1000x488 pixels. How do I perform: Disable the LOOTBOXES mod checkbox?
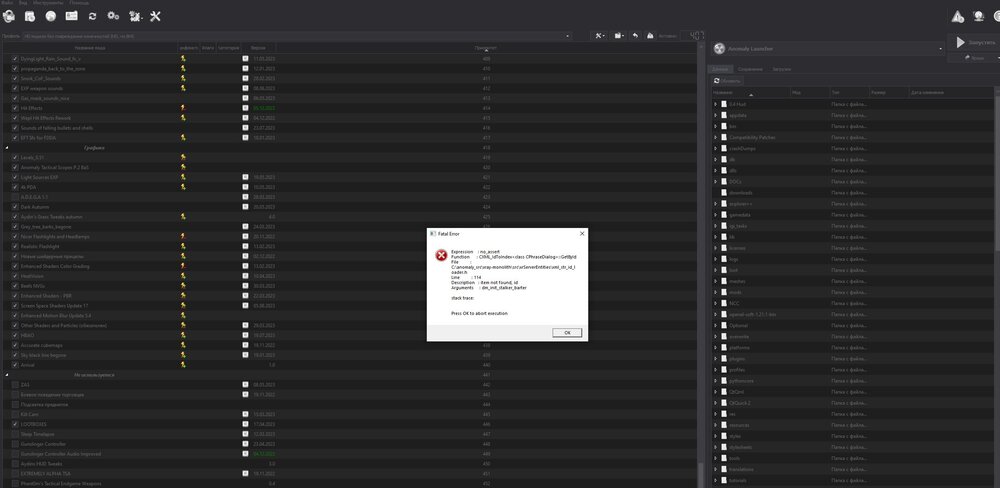click(x=15, y=424)
